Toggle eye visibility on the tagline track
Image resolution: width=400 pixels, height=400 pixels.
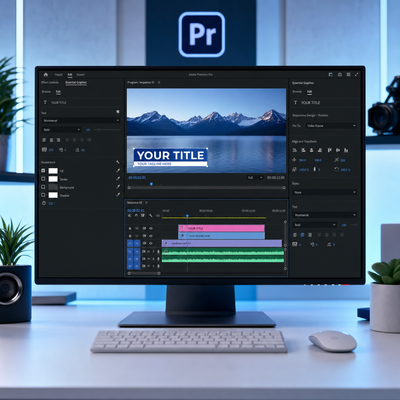(x=151, y=236)
